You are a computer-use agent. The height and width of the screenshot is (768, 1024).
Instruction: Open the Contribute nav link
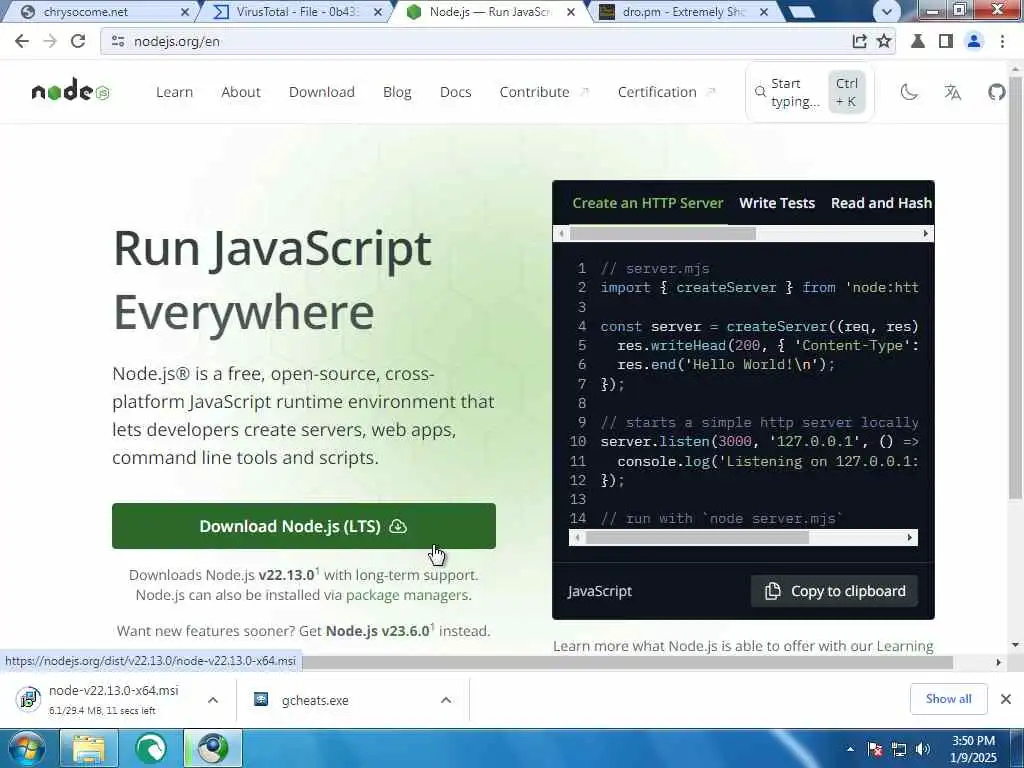(544, 92)
